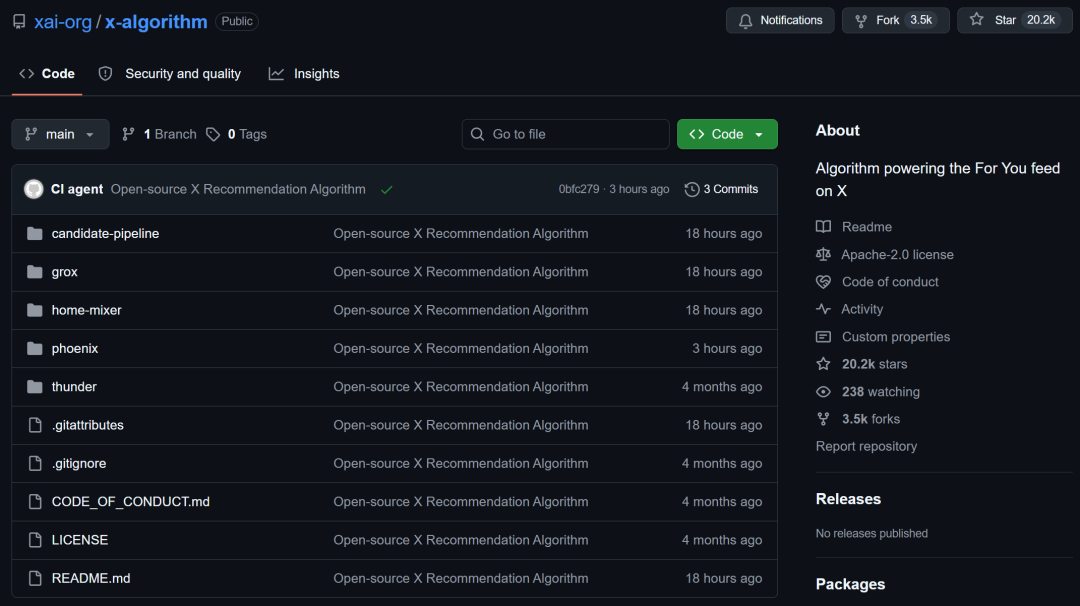Fork the repository with Fork button
The width and height of the screenshot is (1080, 606).
[895, 20]
